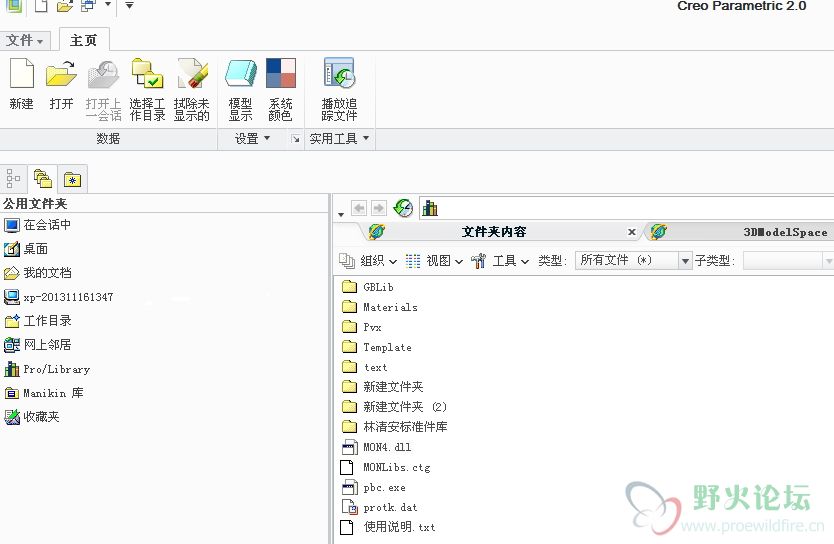Select the 使用说明.txt file

[x=388, y=528]
